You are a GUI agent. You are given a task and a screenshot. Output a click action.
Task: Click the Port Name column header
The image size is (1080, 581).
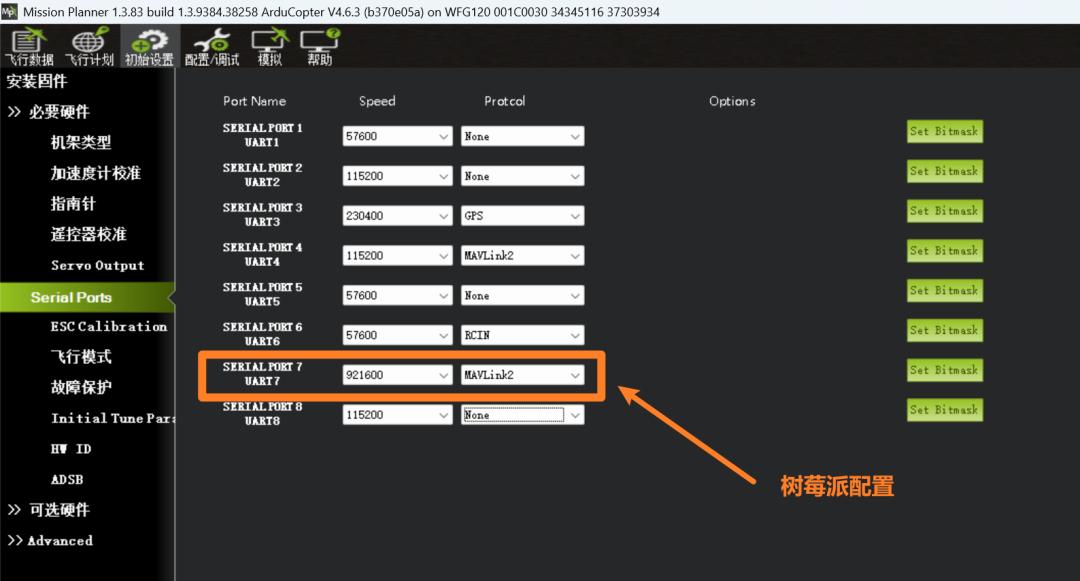pyautogui.click(x=254, y=101)
